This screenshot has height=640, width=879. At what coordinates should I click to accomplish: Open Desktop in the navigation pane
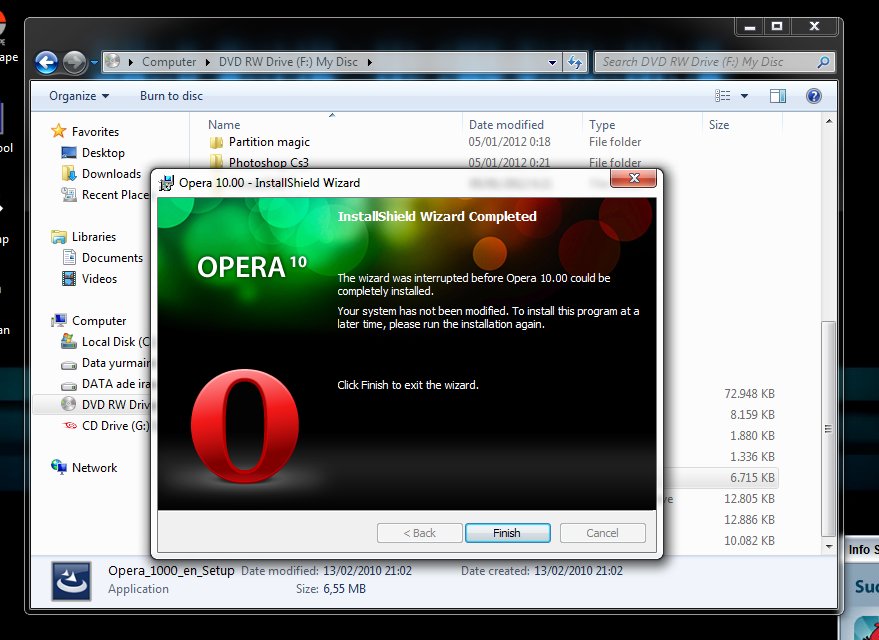pos(103,153)
